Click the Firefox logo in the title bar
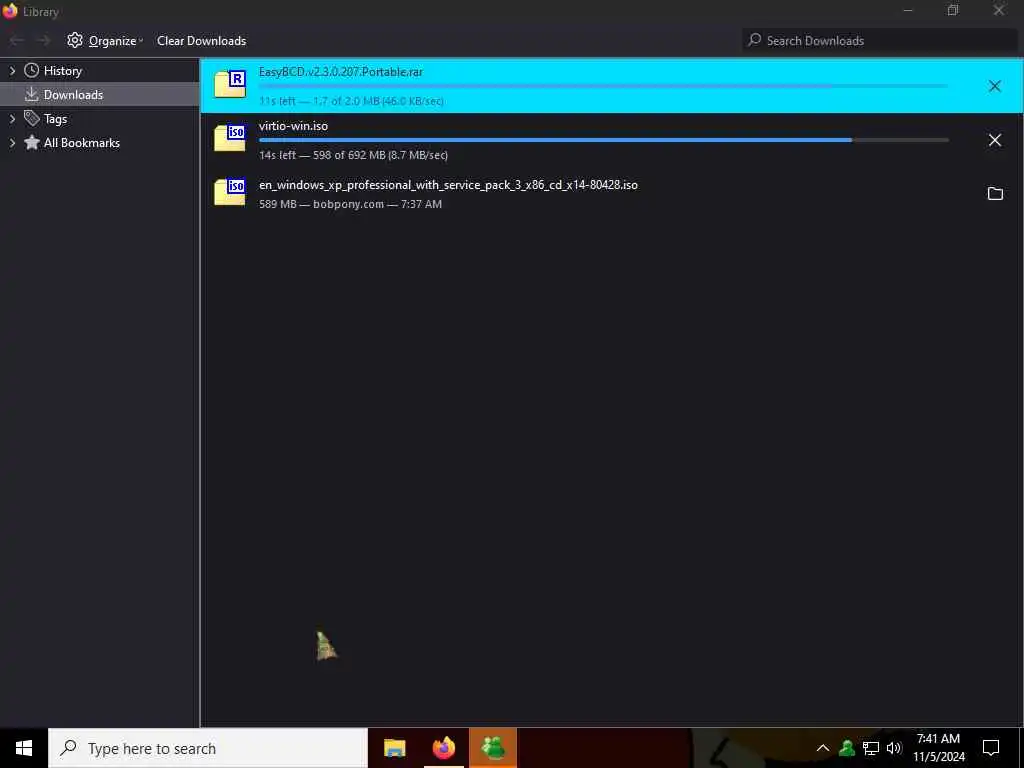Image resolution: width=1024 pixels, height=768 pixels. click(x=10, y=10)
